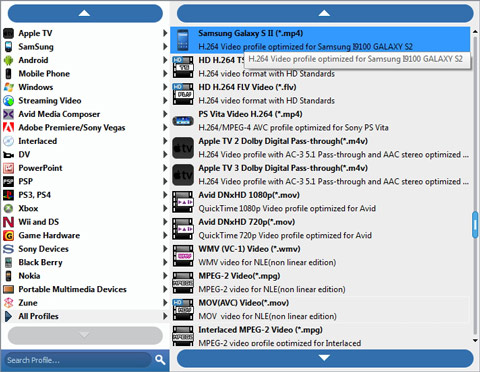This screenshot has height=372, width=480.
Task: Click the Xbox sphere icon
Action: point(8,209)
